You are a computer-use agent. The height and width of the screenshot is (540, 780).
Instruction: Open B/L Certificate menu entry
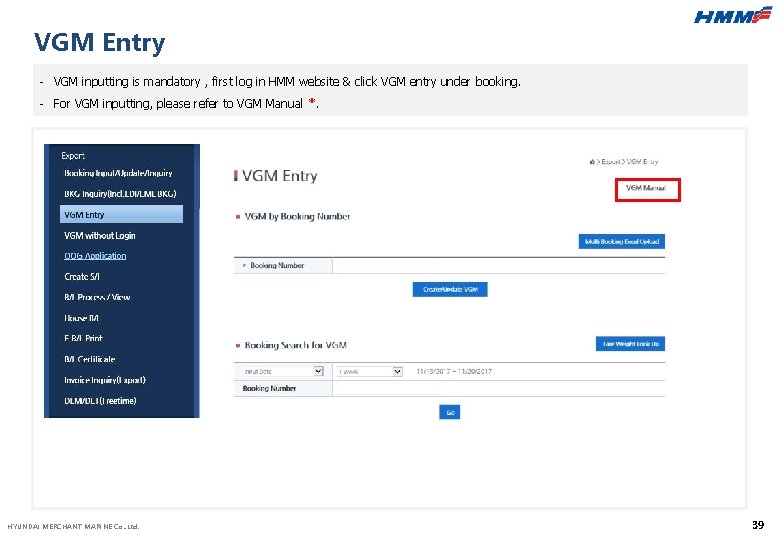90,359
